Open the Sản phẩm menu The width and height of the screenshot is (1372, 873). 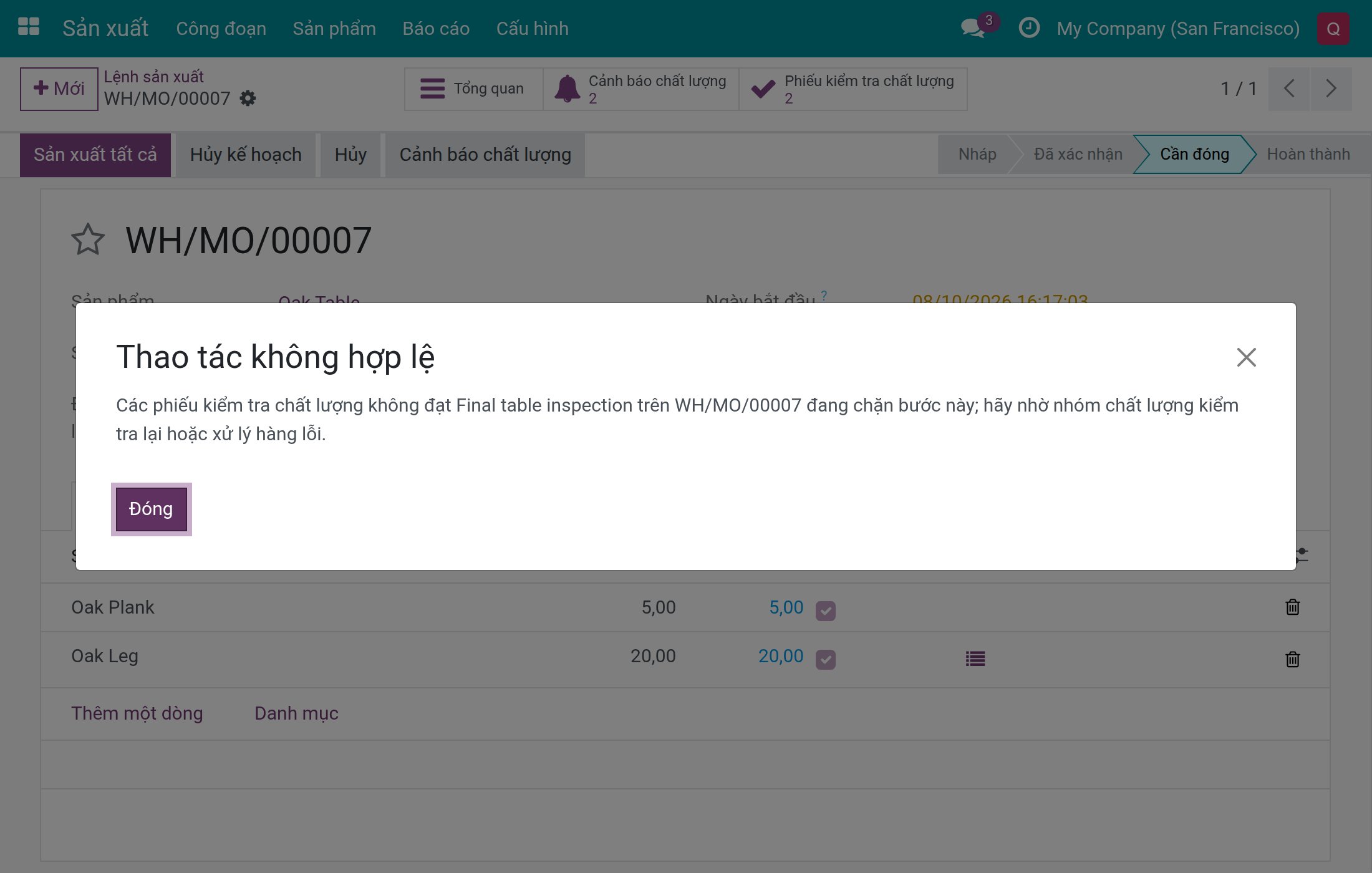tap(334, 29)
